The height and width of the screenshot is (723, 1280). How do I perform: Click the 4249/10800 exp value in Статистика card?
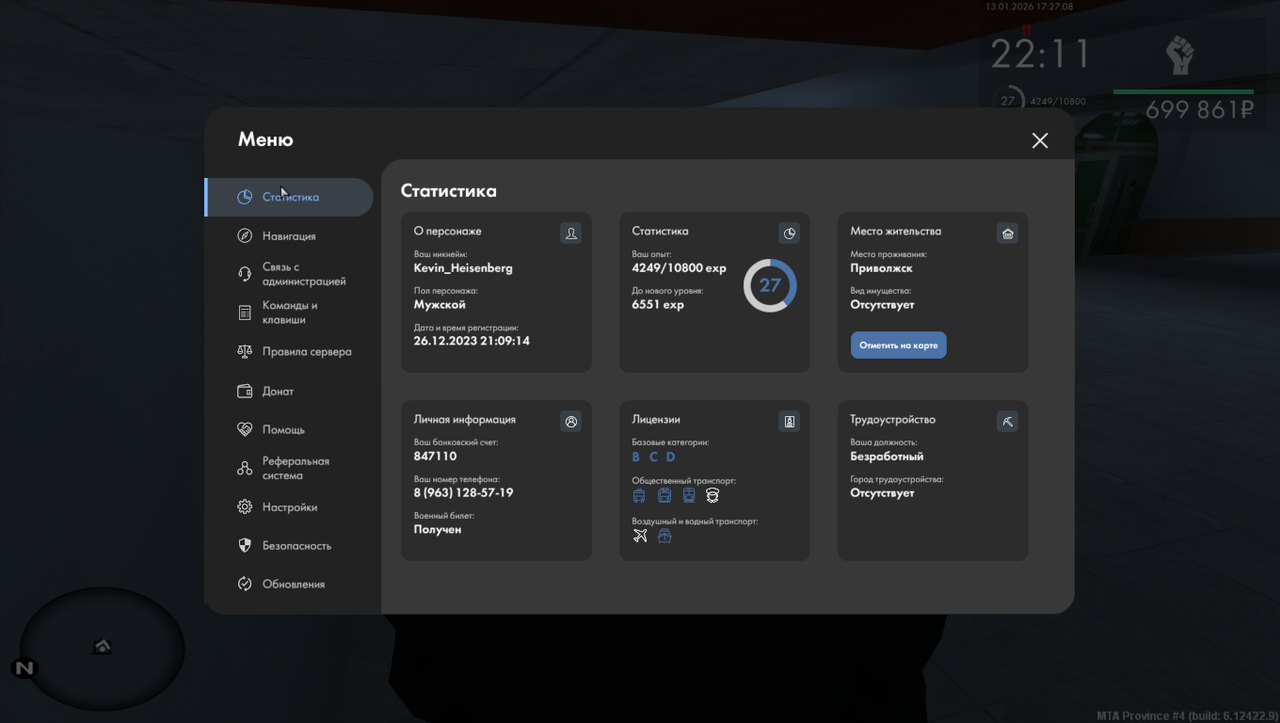(679, 268)
